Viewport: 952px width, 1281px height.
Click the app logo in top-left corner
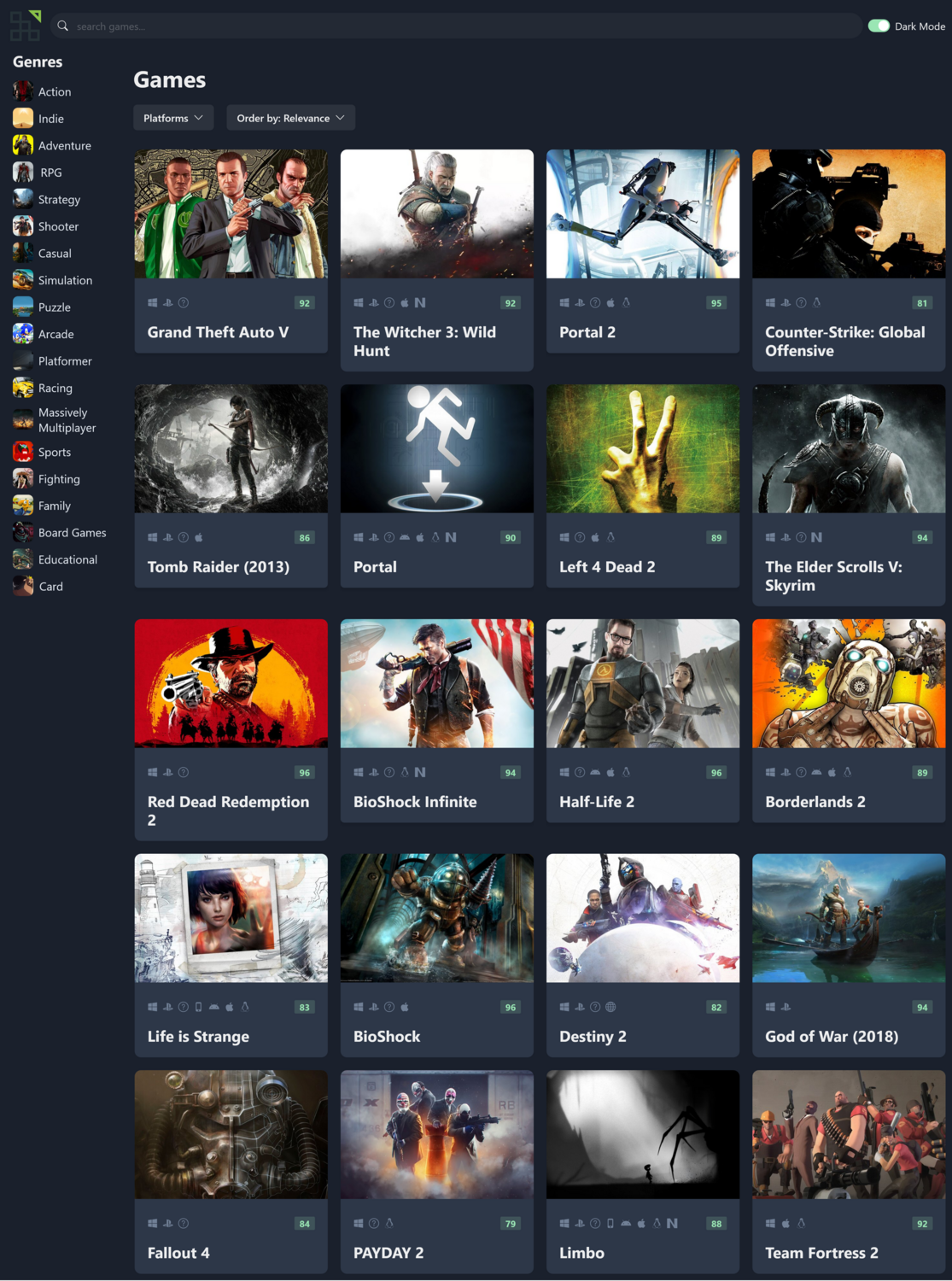(x=25, y=26)
